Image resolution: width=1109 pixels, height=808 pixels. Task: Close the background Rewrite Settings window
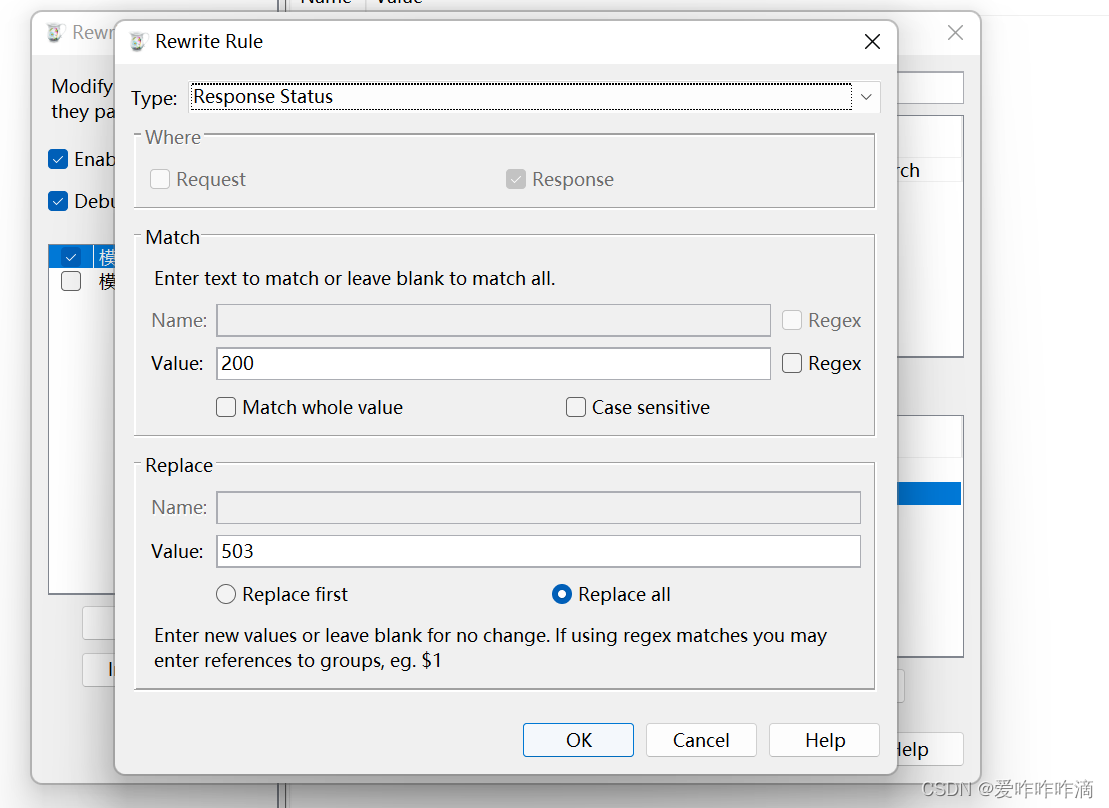[956, 33]
